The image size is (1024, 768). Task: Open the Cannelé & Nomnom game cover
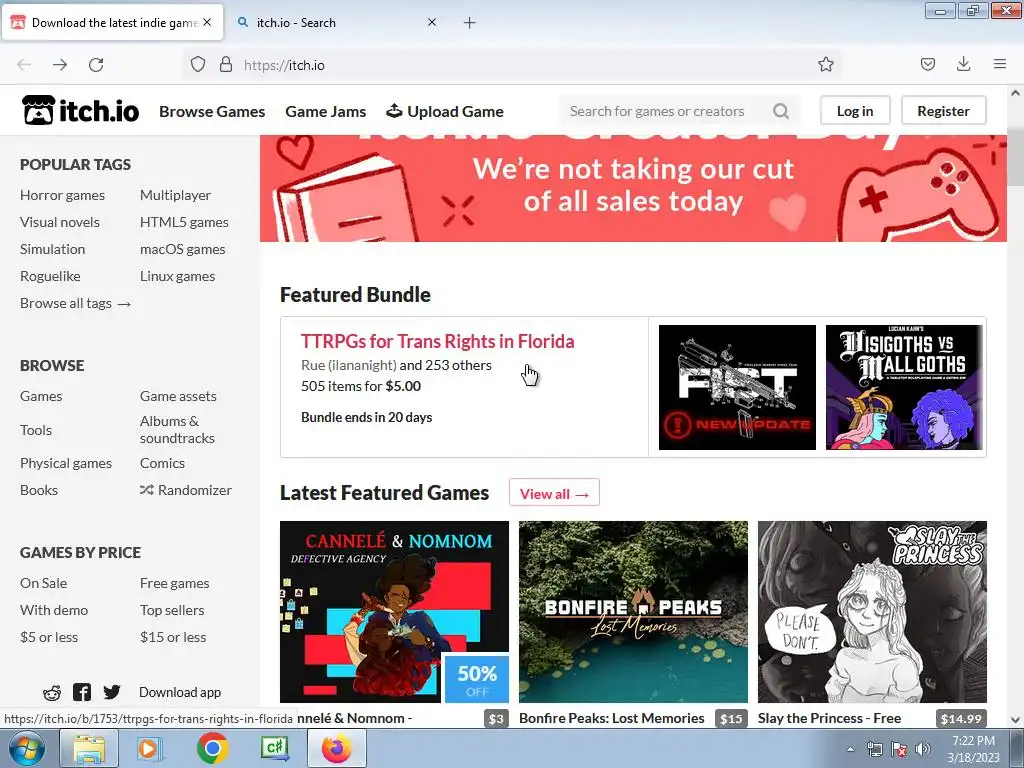click(x=394, y=612)
